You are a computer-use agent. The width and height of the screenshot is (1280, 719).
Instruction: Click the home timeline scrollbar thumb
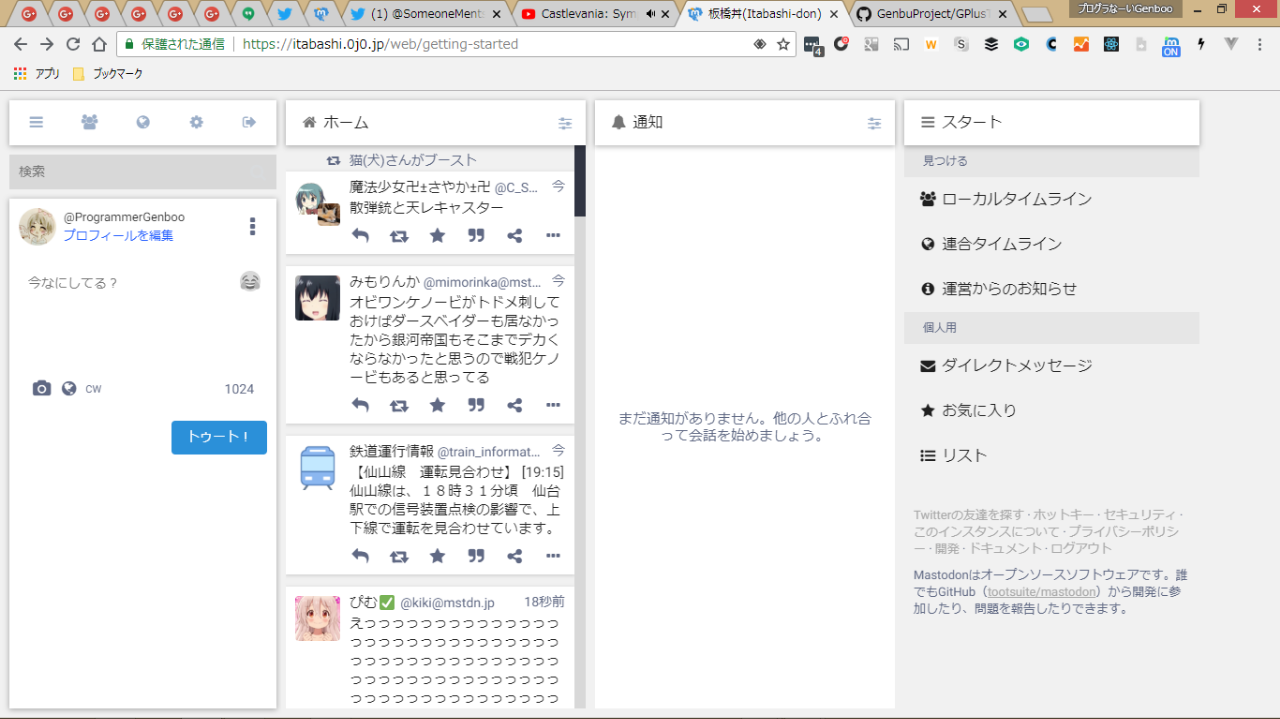(580, 181)
